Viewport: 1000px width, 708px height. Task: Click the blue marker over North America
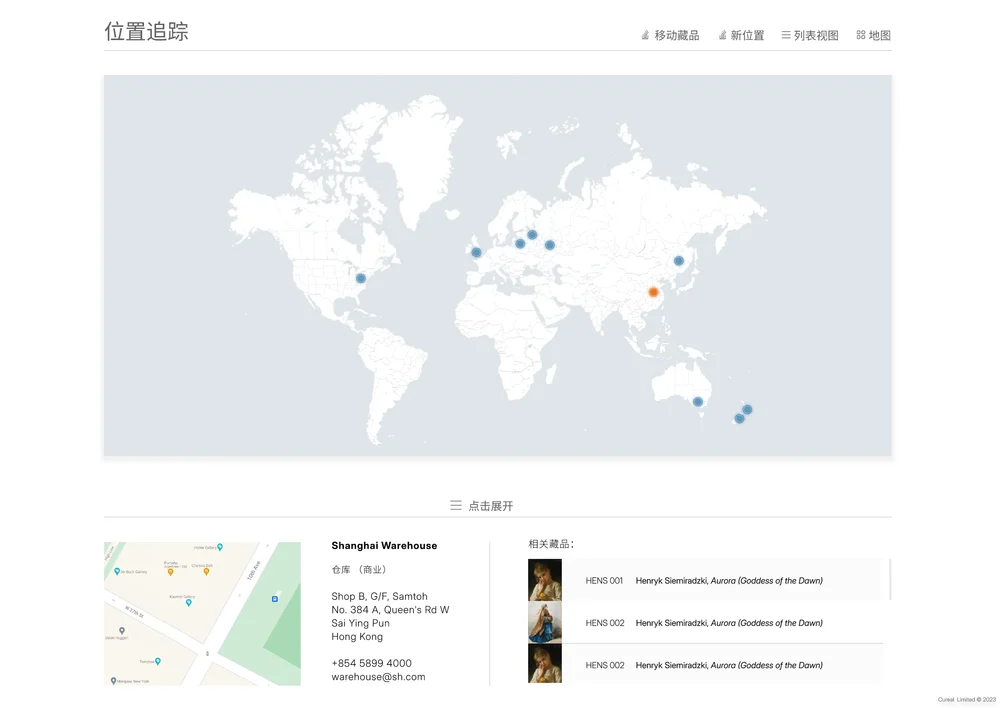pos(361,279)
